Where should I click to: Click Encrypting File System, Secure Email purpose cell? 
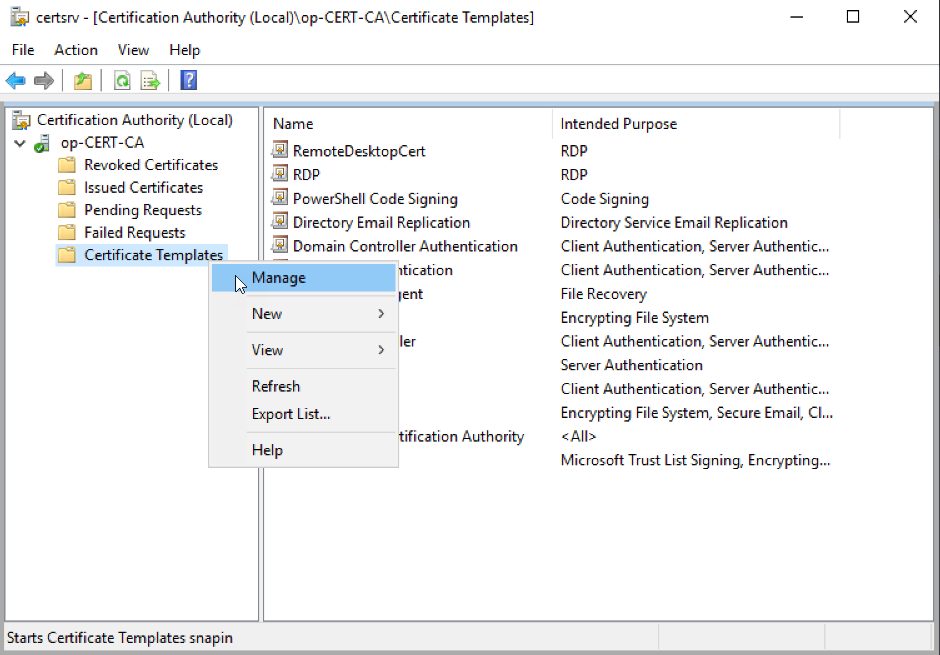(x=697, y=413)
